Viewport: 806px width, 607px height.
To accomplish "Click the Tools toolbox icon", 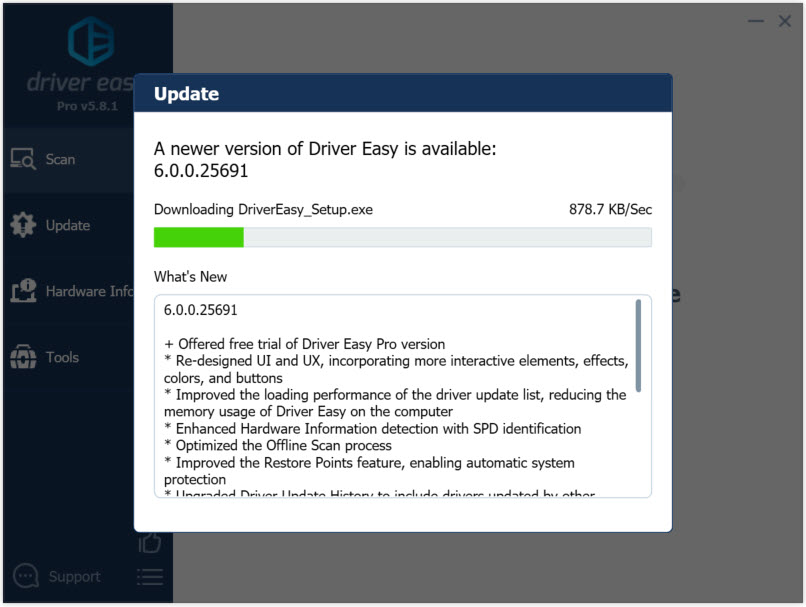I will click(23, 357).
